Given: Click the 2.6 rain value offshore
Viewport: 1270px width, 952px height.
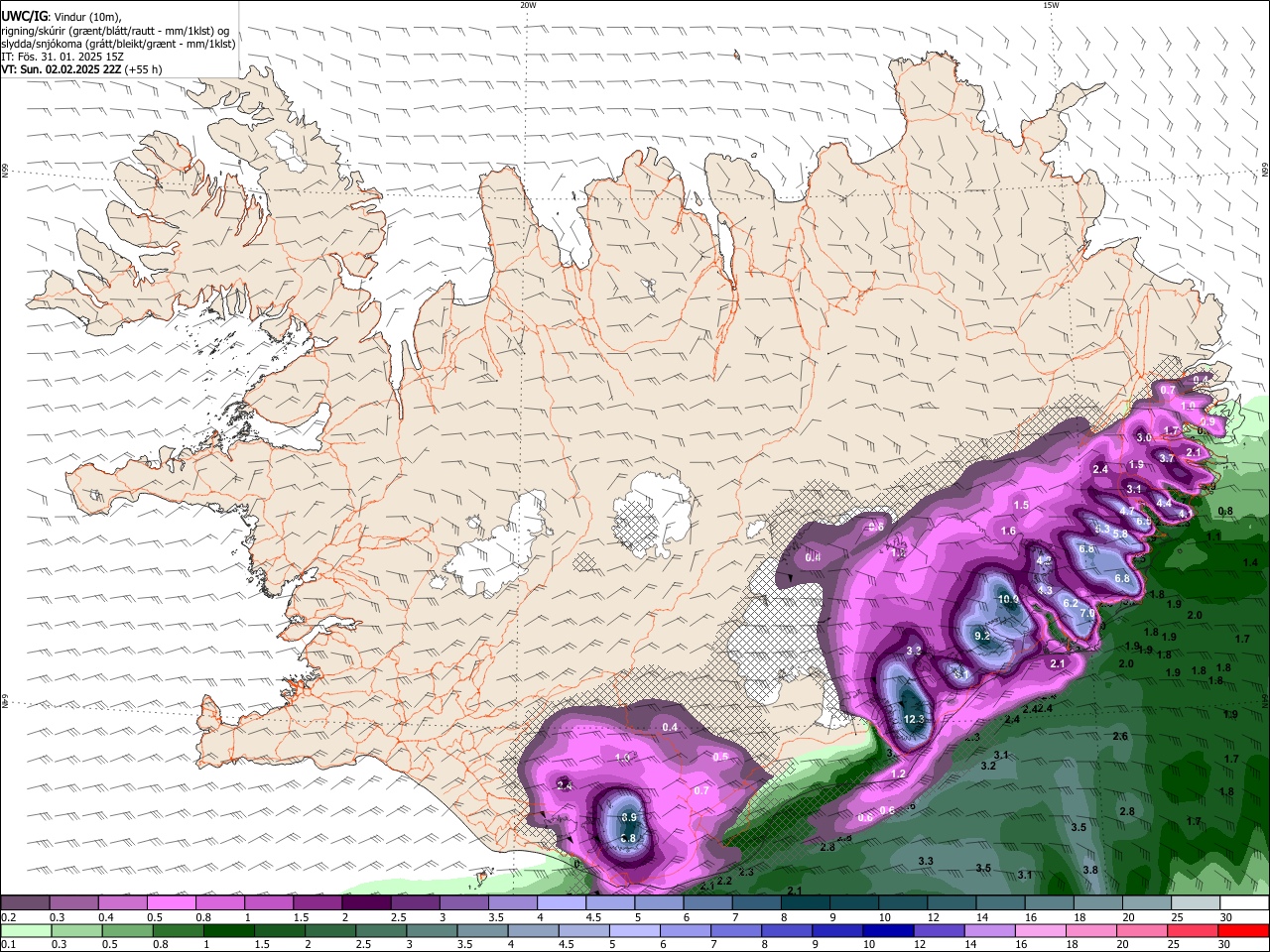Looking at the screenshot, I should [x=1120, y=736].
